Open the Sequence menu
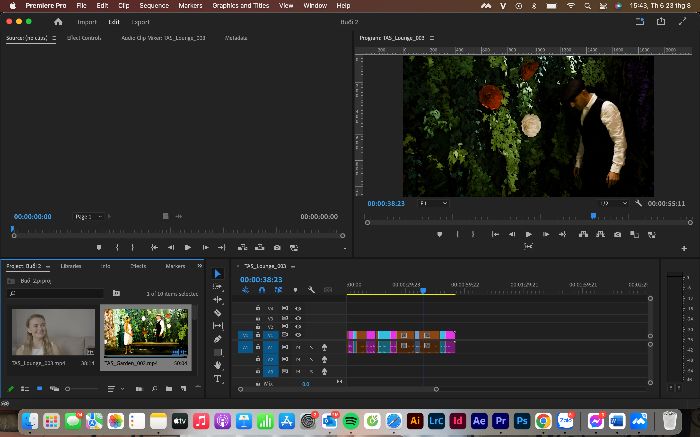This screenshot has height=437, width=700. click(154, 6)
